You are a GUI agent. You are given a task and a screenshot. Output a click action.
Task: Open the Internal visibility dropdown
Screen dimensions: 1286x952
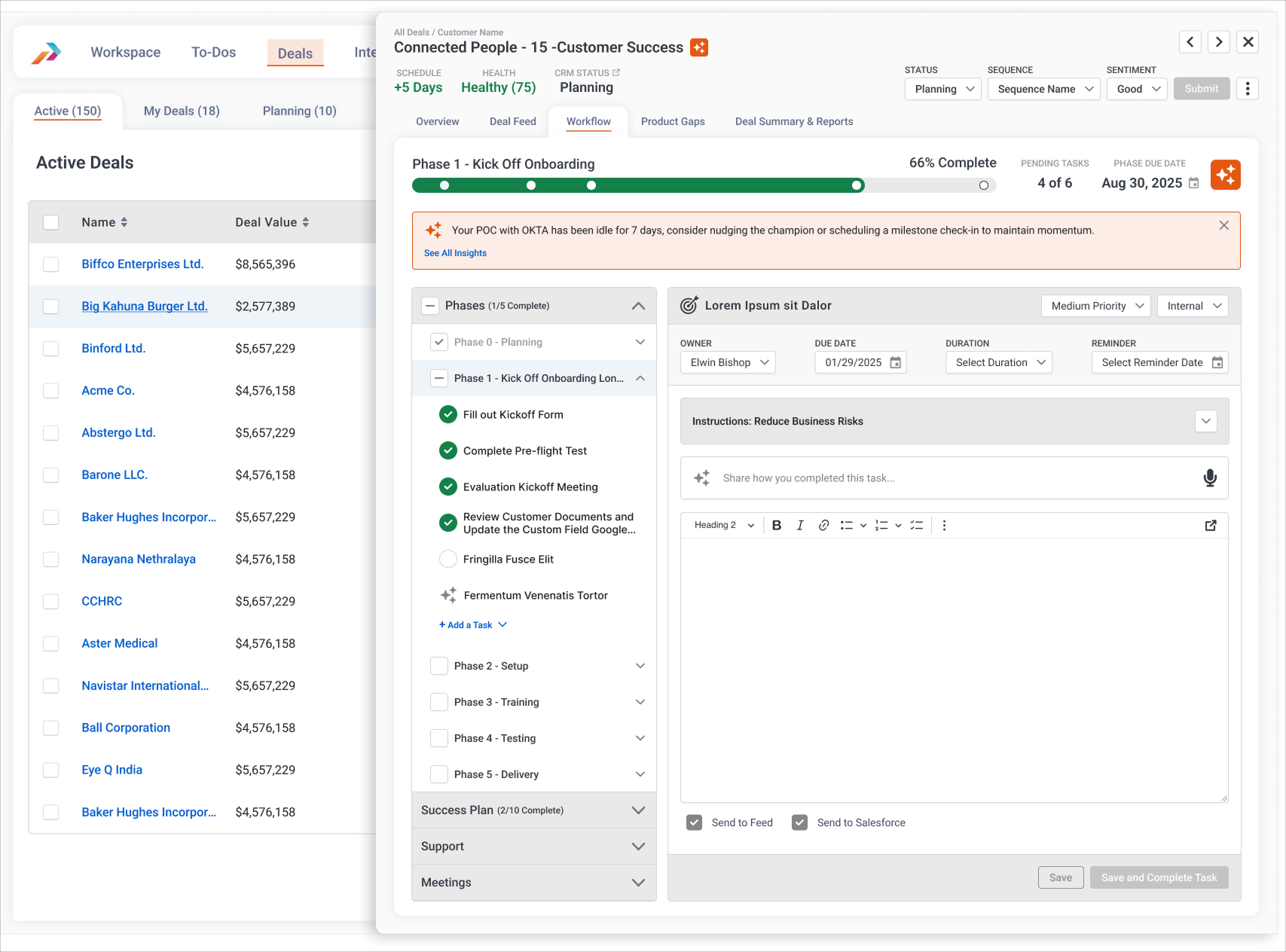1193,306
